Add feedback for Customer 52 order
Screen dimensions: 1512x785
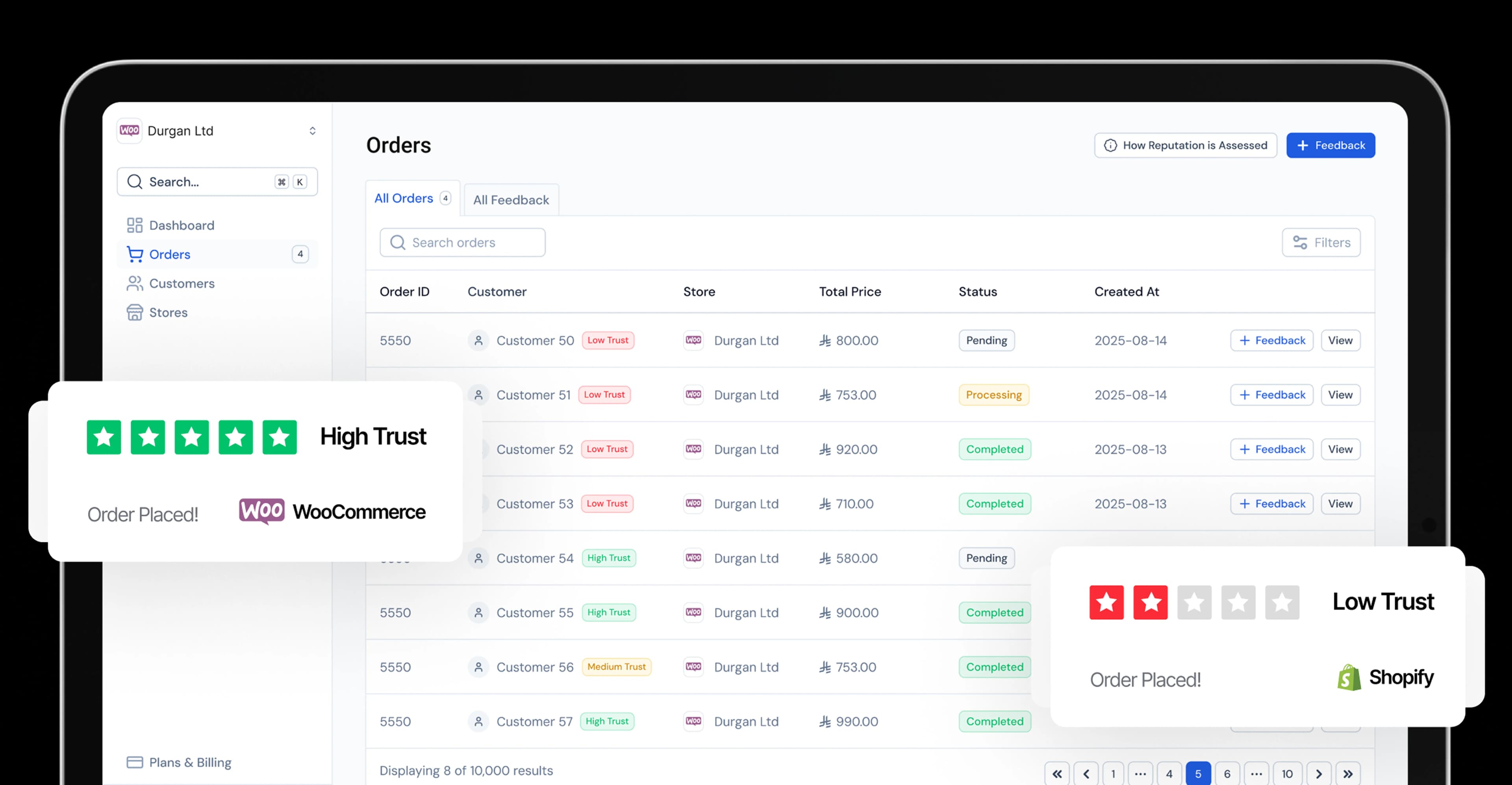[x=1271, y=449]
